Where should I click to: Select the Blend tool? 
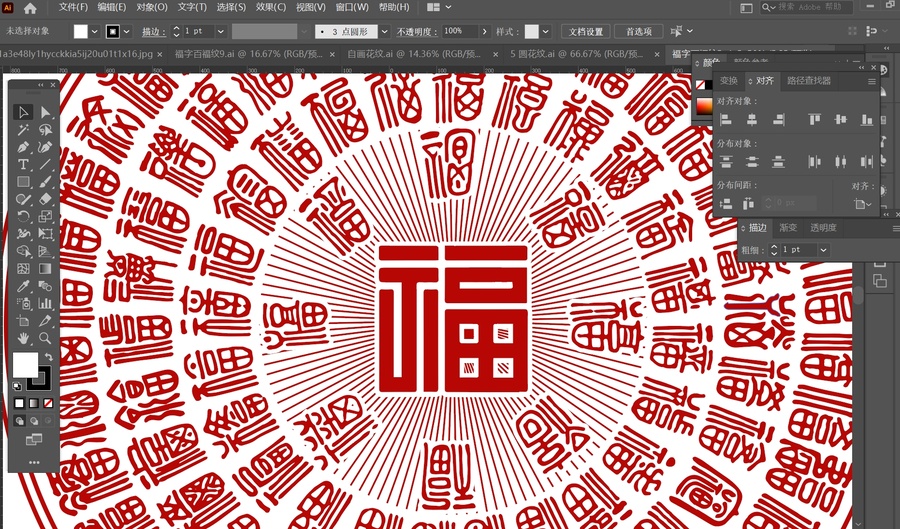pos(45,286)
